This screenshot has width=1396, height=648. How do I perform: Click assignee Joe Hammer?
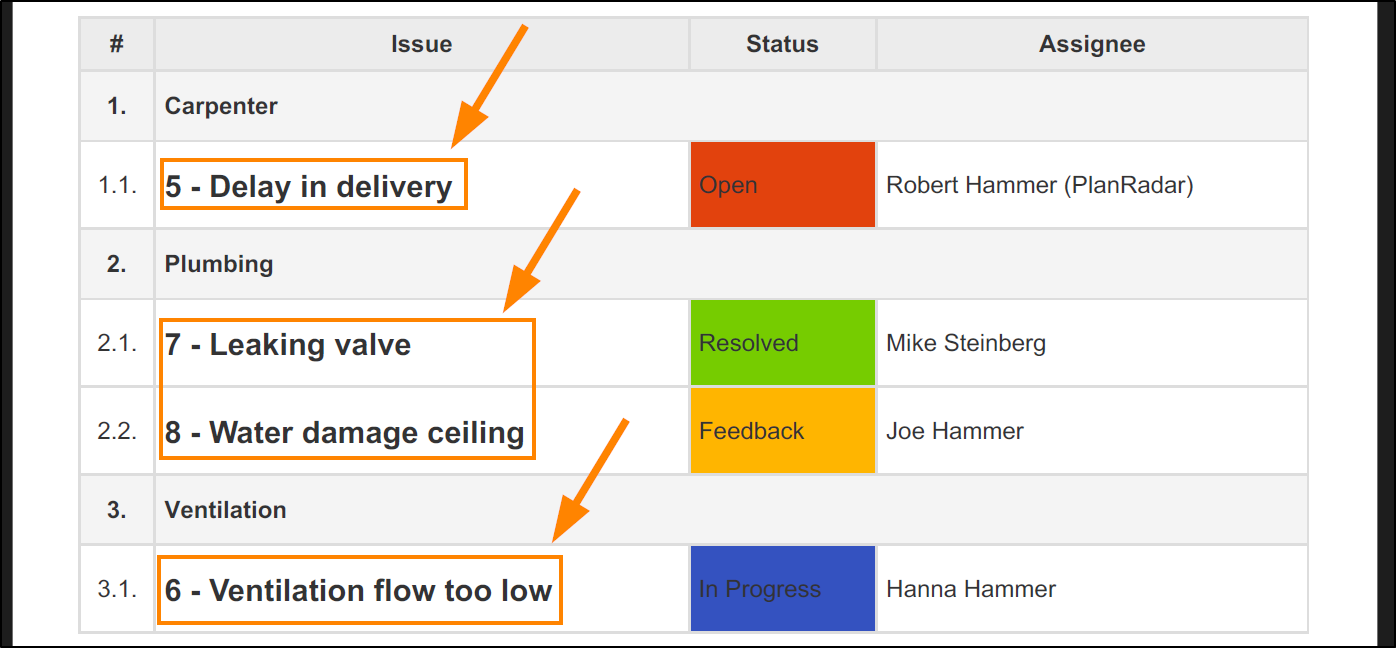point(954,431)
